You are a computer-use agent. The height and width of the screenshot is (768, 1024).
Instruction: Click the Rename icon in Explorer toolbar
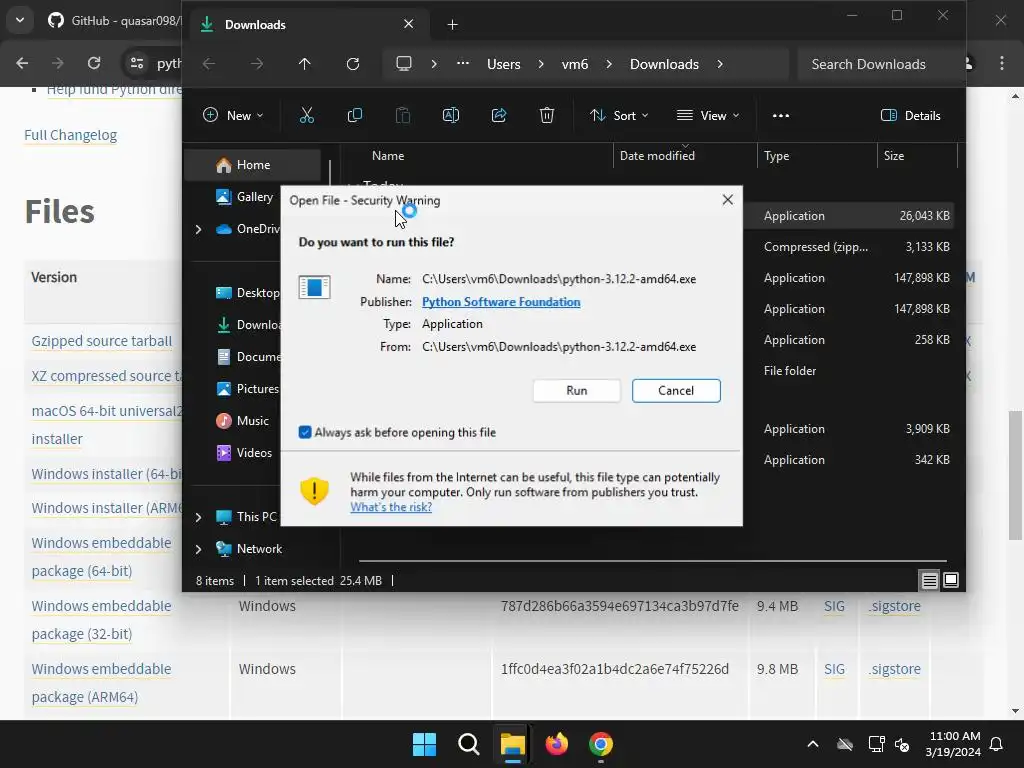tap(451, 116)
